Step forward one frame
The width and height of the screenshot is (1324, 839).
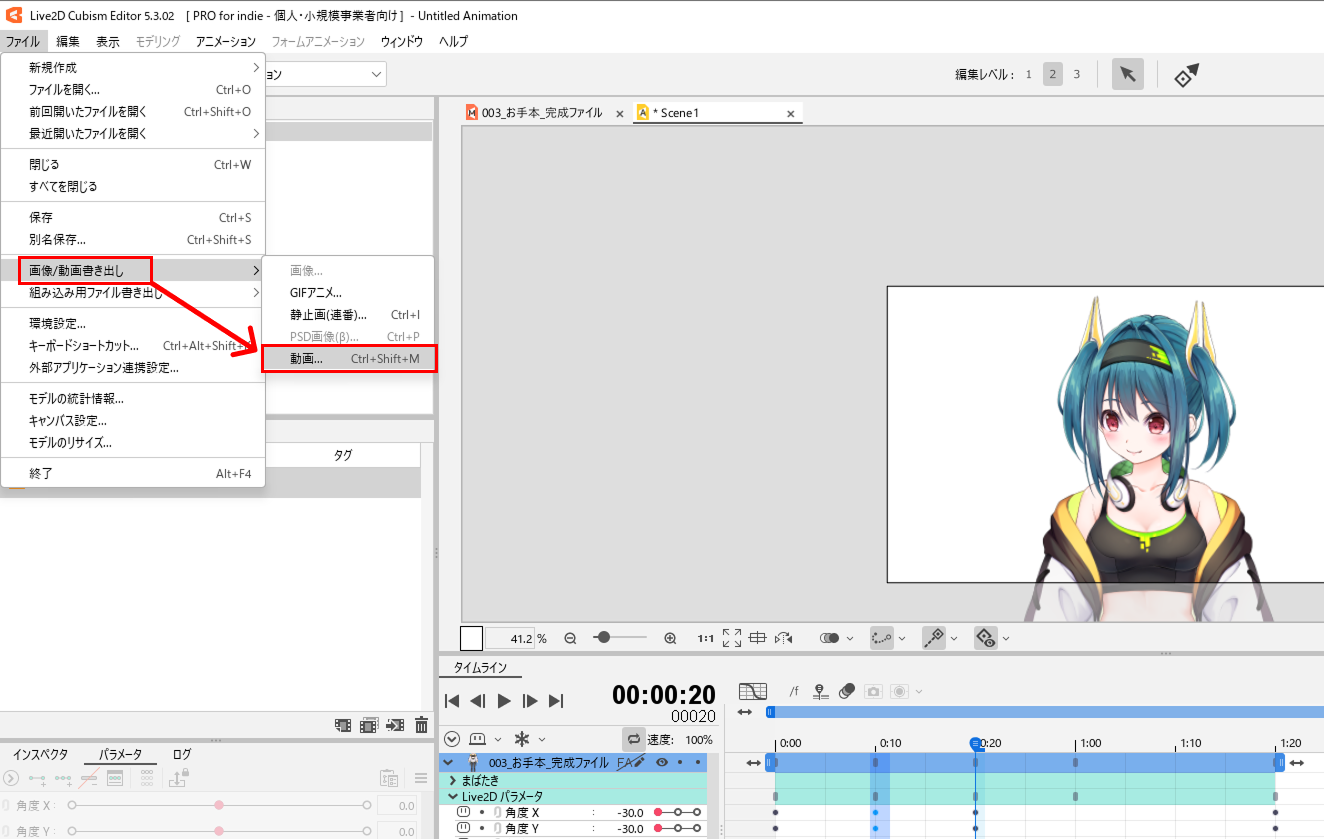(x=530, y=701)
